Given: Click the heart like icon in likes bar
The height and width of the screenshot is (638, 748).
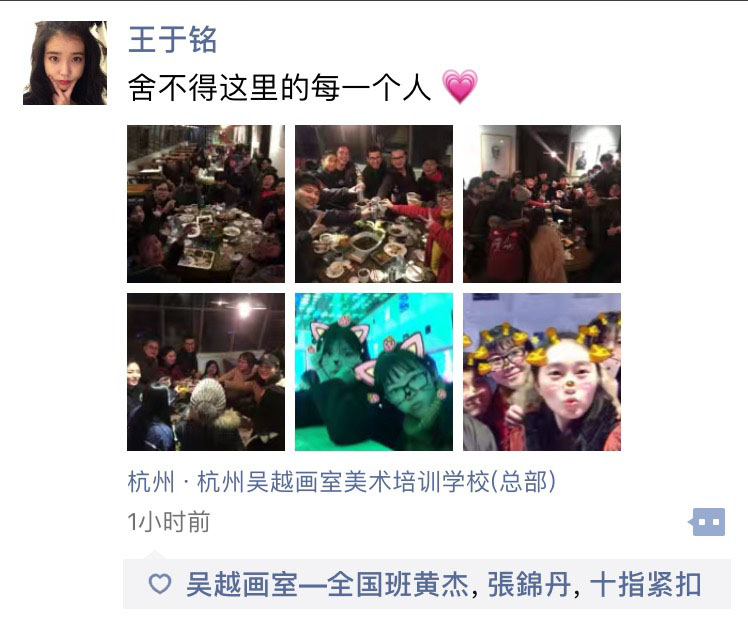Looking at the screenshot, I should pyautogui.click(x=160, y=584).
